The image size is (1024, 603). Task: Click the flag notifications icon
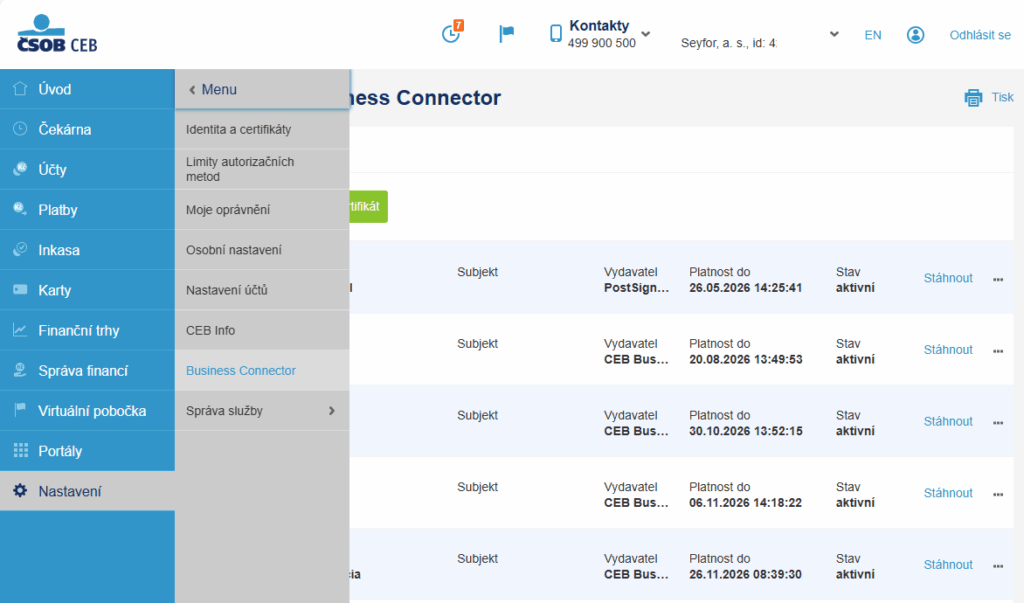[507, 34]
